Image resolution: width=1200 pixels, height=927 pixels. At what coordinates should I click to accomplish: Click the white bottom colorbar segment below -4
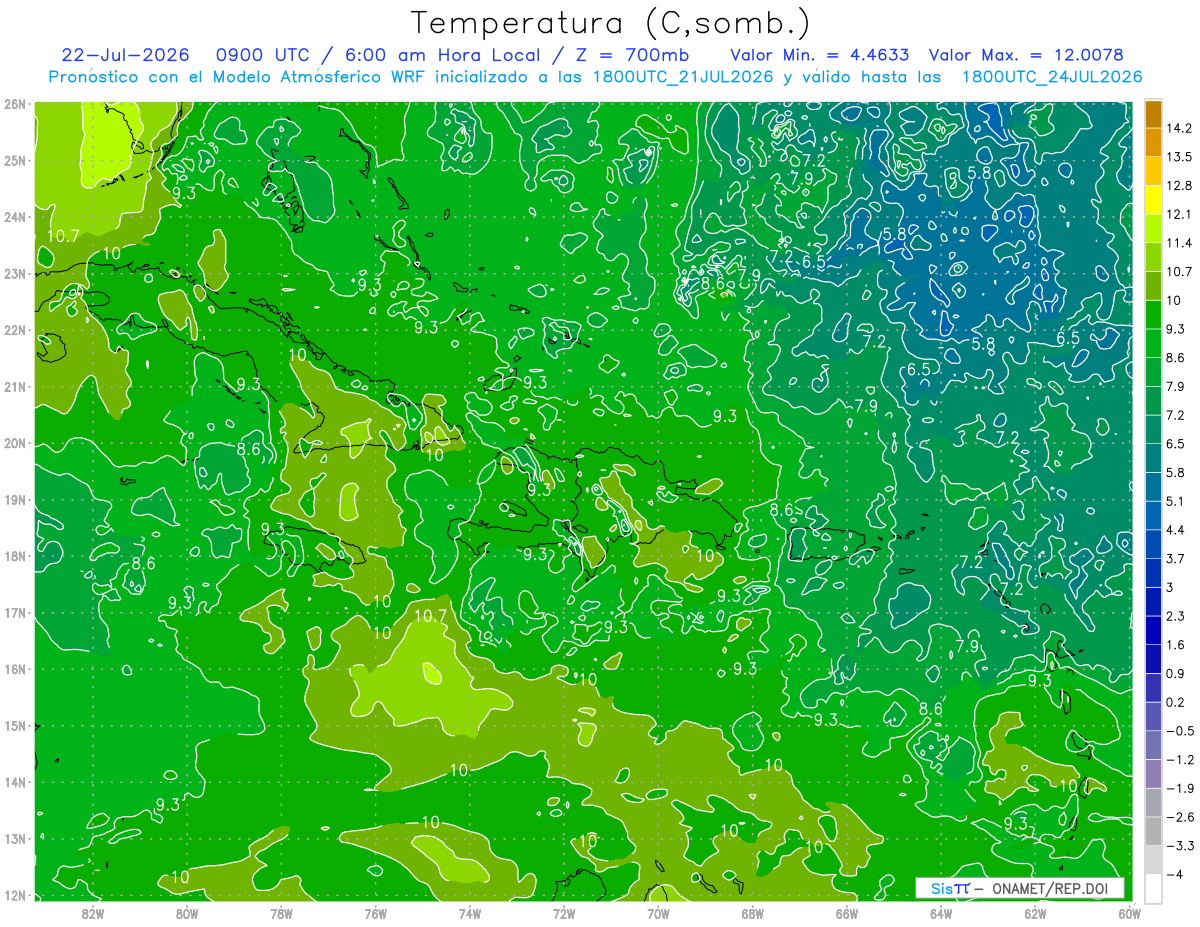click(1153, 888)
